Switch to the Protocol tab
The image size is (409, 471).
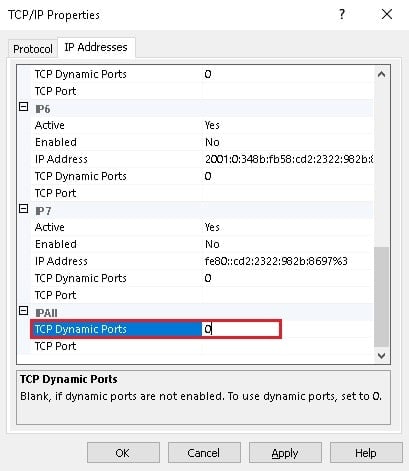point(33,49)
